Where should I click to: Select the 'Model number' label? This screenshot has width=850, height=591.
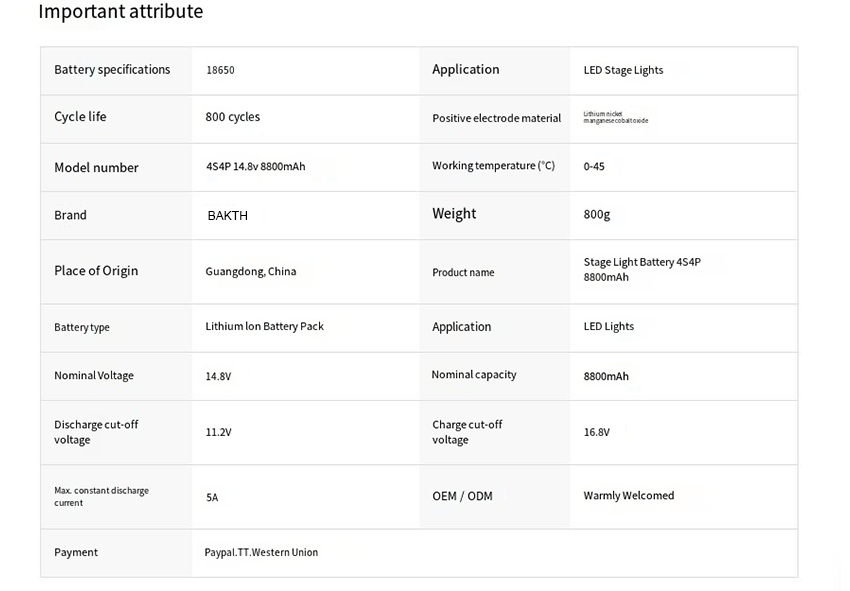point(96,168)
